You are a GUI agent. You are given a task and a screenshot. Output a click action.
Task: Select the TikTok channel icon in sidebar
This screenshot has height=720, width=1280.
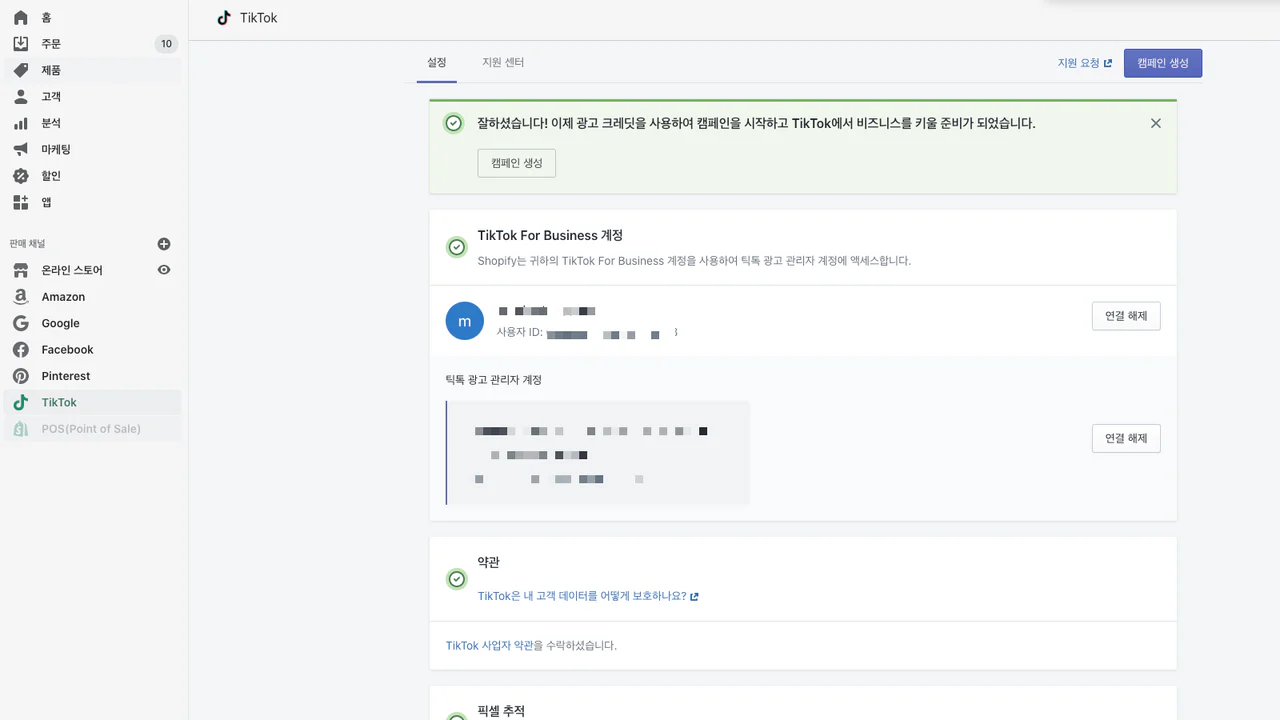pyautogui.click(x=21, y=402)
